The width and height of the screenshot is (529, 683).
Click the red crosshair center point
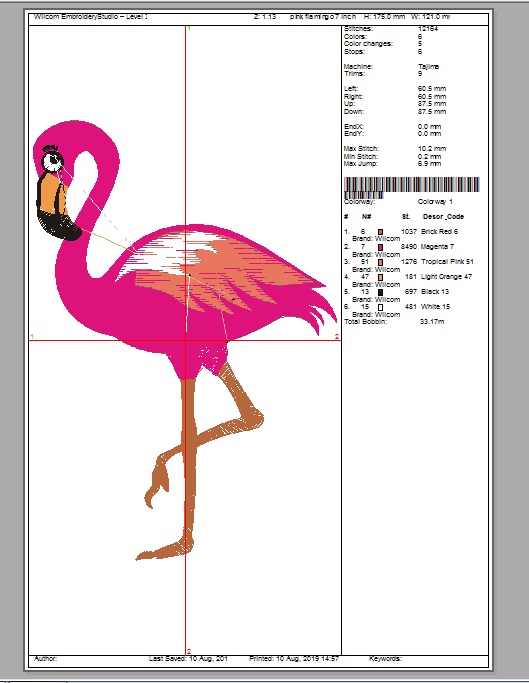[186, 340]
